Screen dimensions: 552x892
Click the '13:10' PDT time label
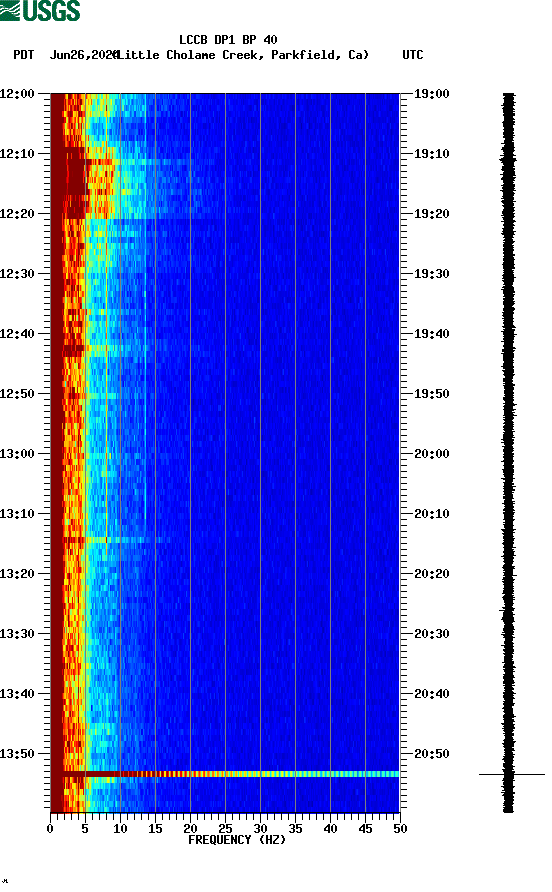(x=17, y=514)
